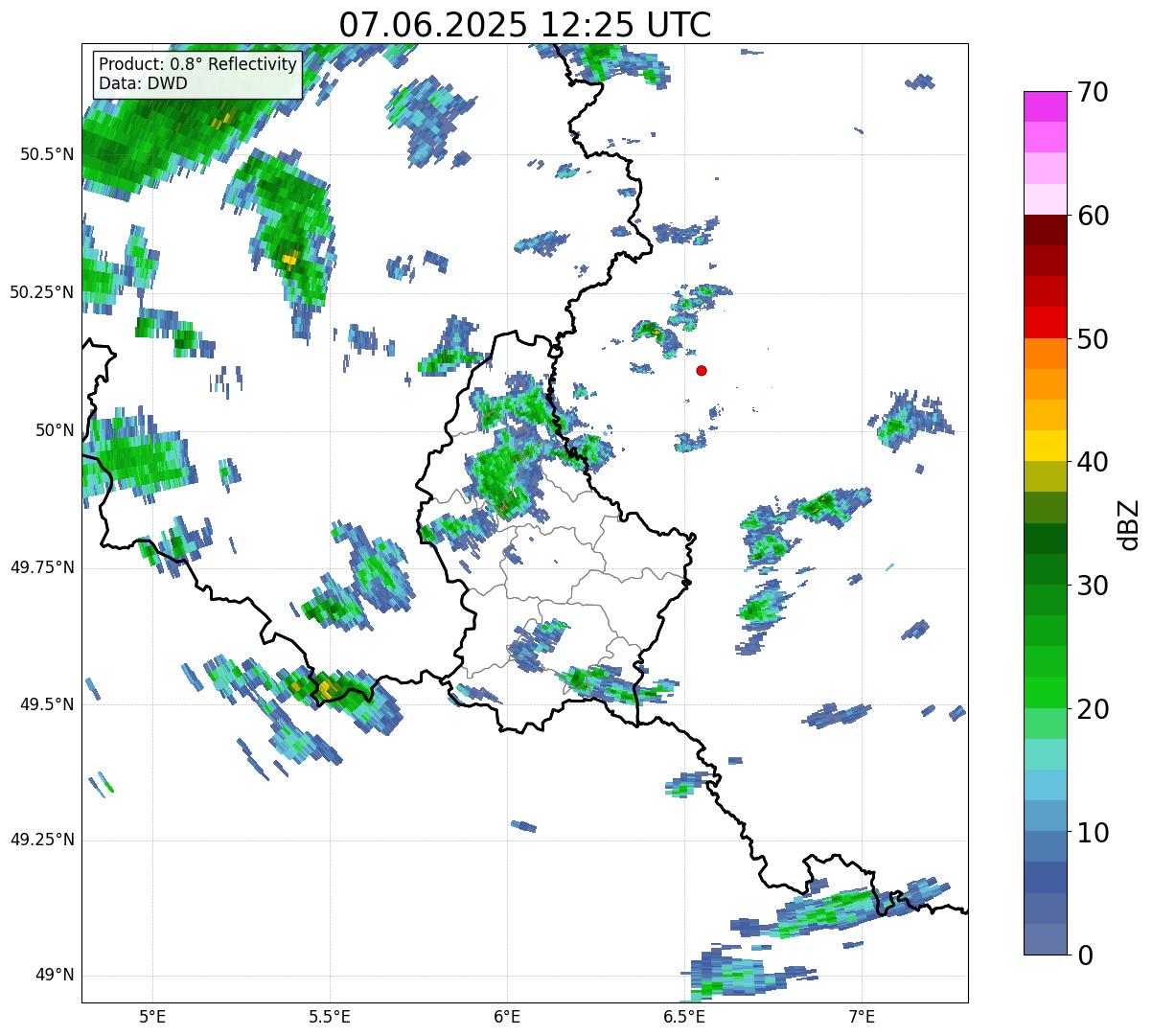Click the title "07.06.2025 12:25 UTC"
This screenshot has height=1036, width=1152.
(x=525, y=25)
